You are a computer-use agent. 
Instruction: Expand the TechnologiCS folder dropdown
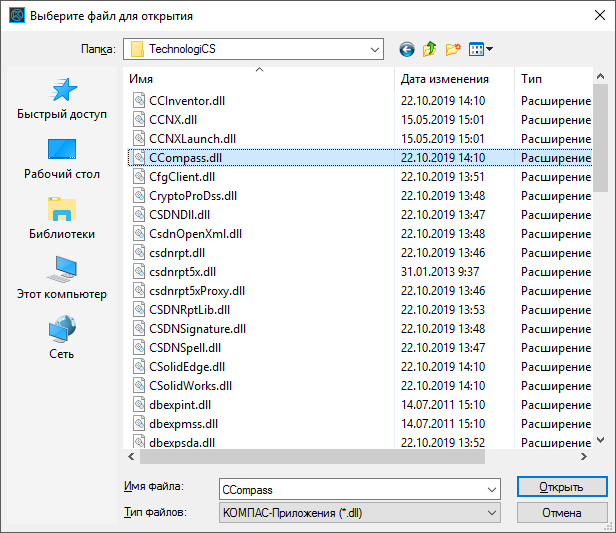[x=374, y=48]
